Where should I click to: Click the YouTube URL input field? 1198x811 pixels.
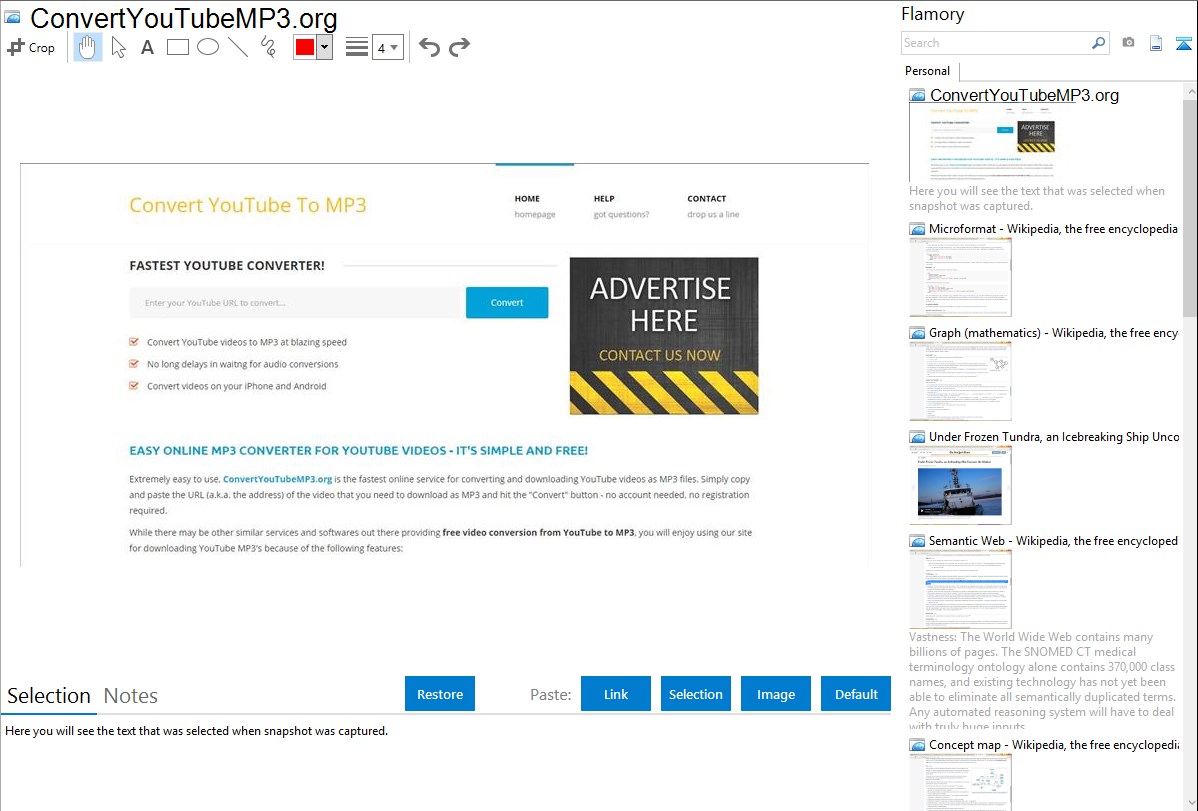pyautogui.click(x=297, y=303)
